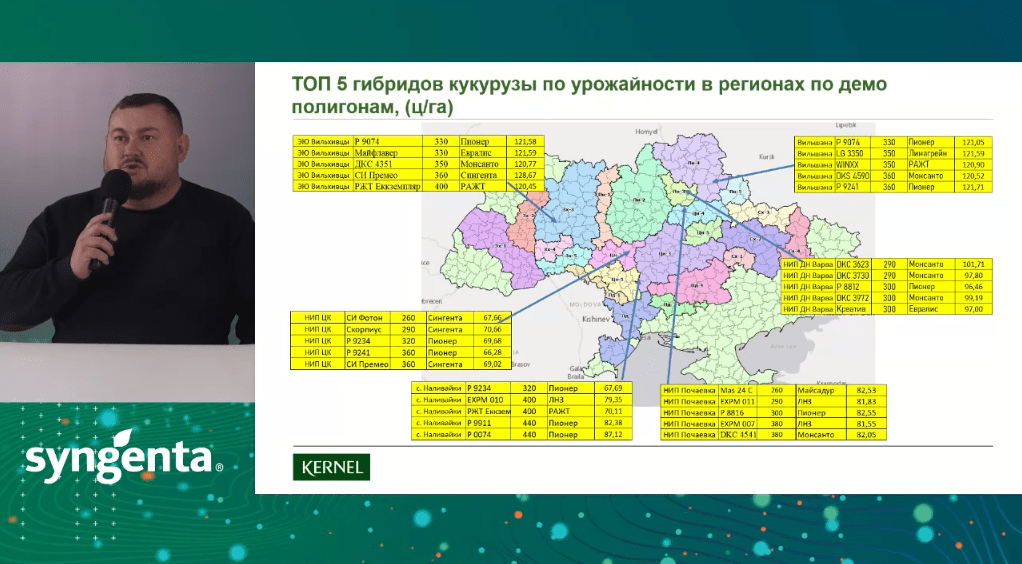The height and width of the screenshot is (564, 1022).
Task: Click the РЖТ Ексзем cell in Наливайки table
Action: coord(488,411)
